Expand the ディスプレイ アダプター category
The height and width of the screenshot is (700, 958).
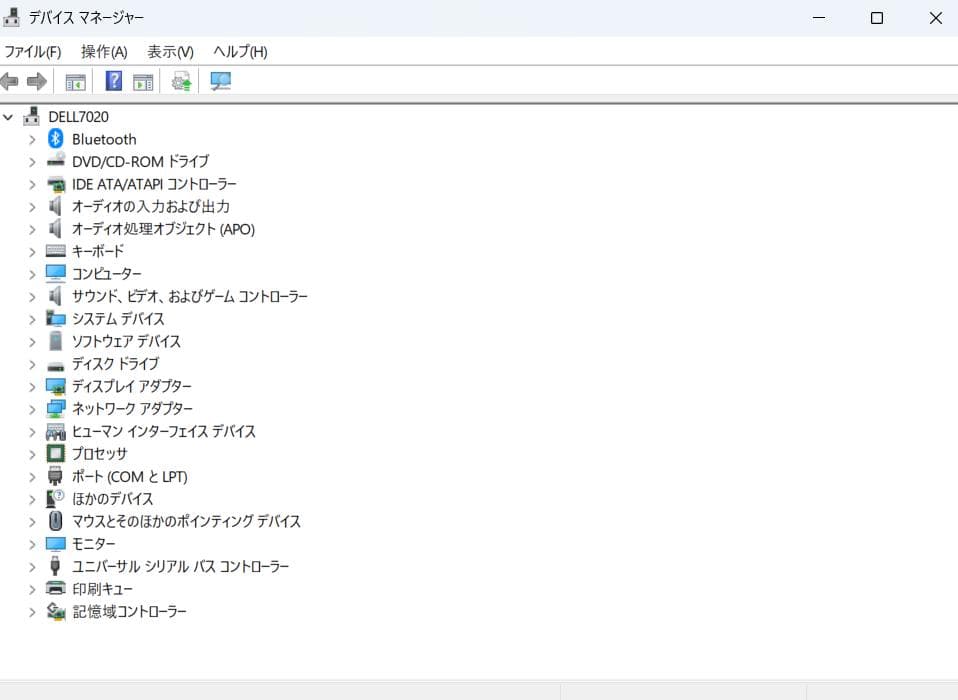(x=31, y=386)
